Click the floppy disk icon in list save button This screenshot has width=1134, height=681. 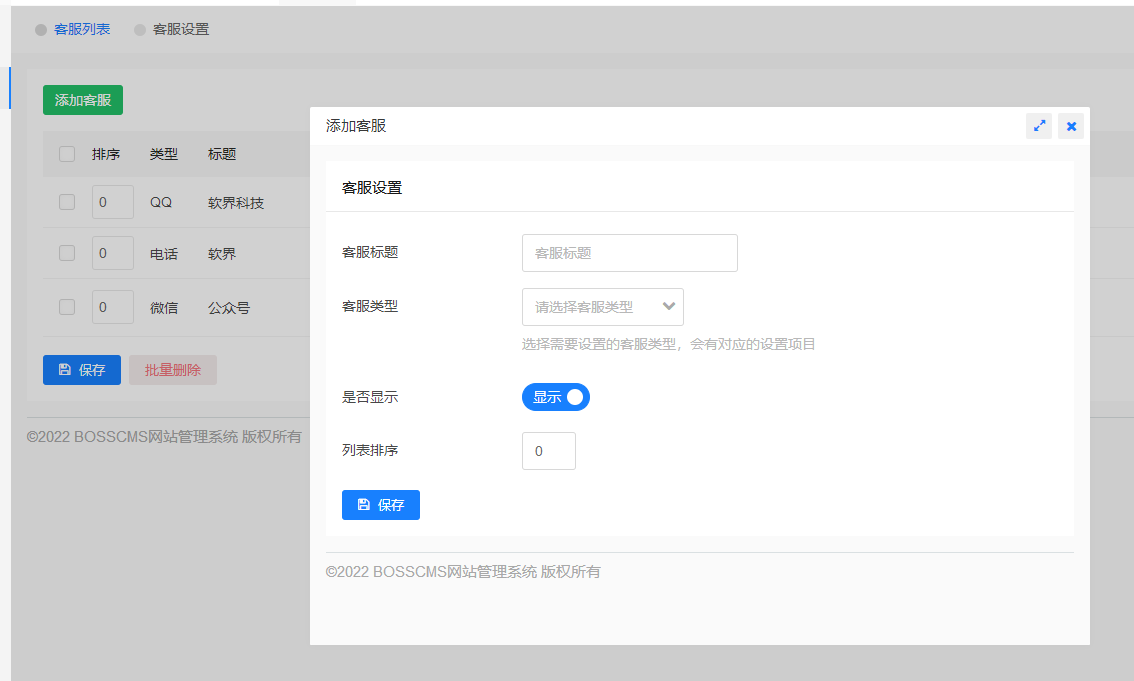(x=64, y=370)
